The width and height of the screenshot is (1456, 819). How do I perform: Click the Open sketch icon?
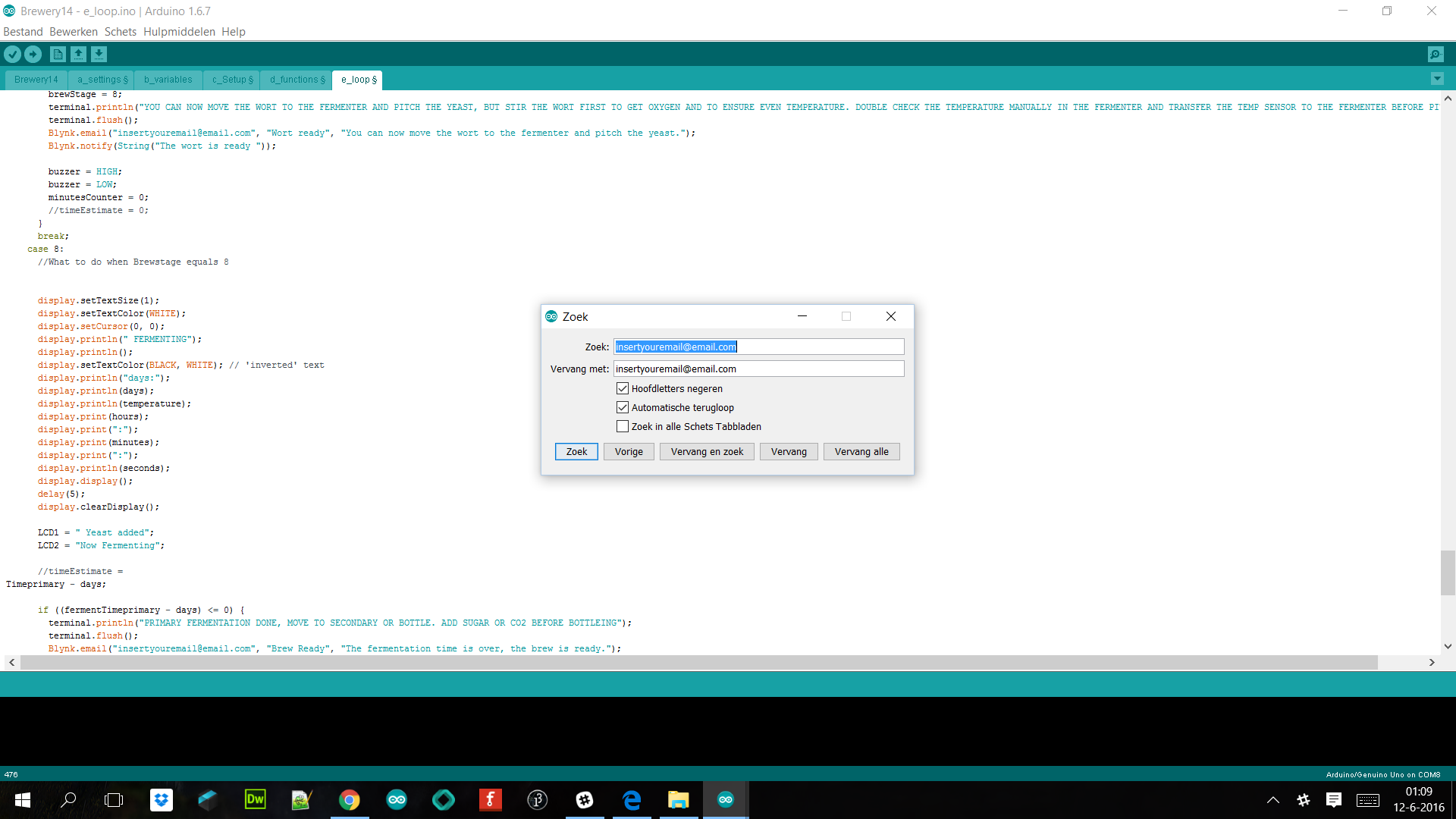click(78, 54)
